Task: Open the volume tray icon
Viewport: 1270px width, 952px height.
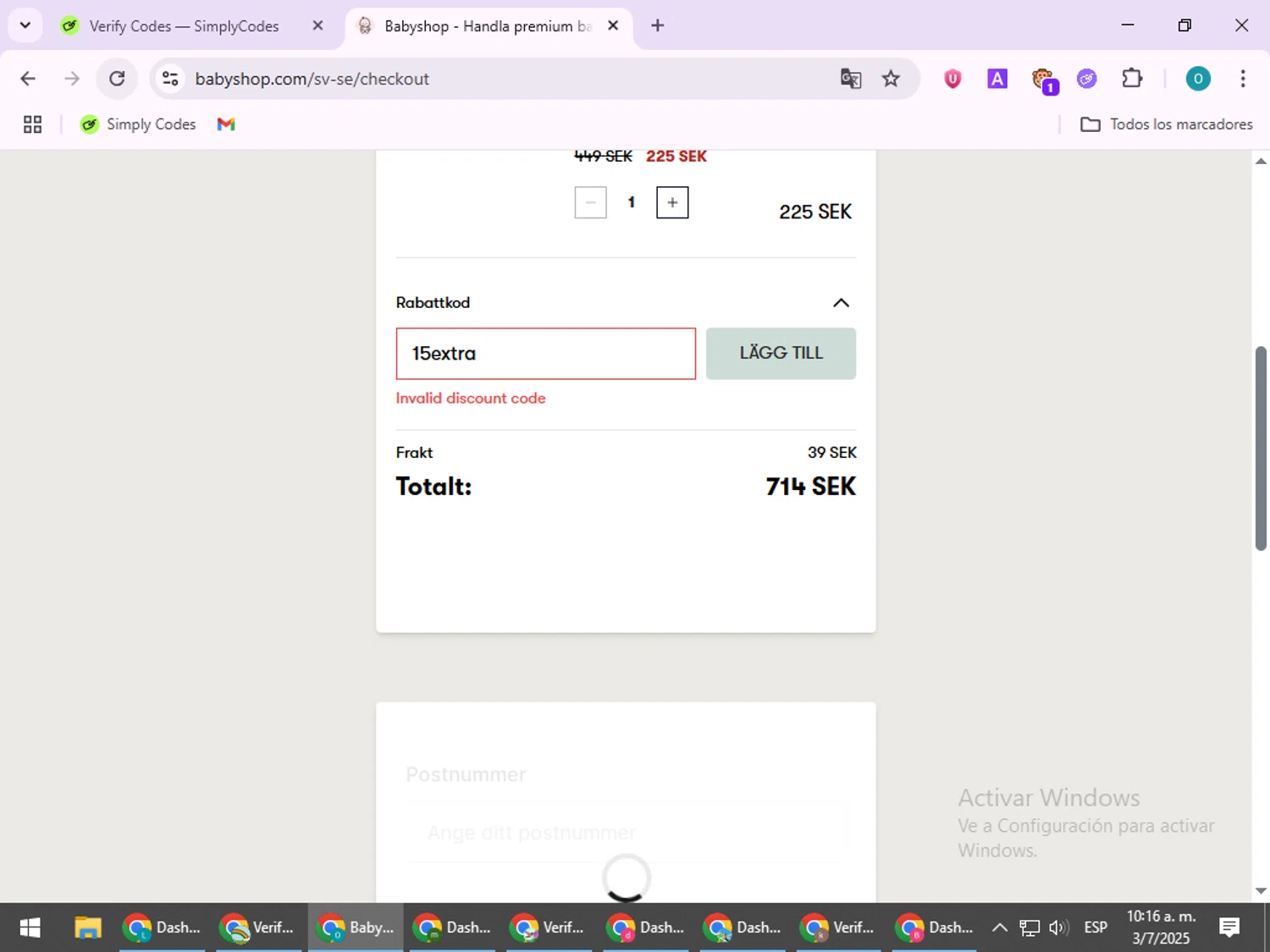Action: pyautogui.click(x=1058, y=927)
